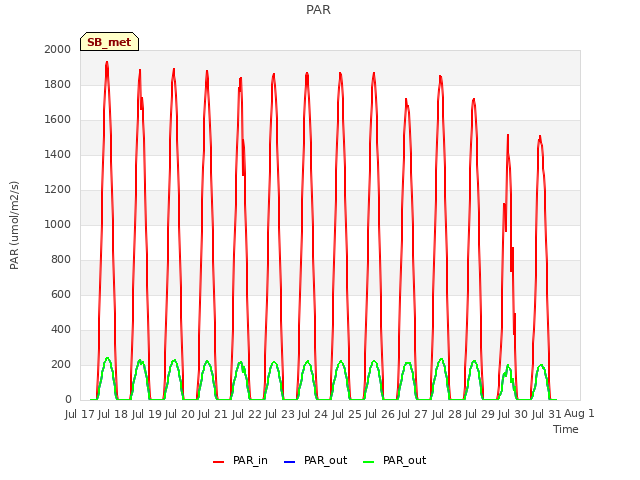Click the 400 y-axis tick label

[61, 329]
